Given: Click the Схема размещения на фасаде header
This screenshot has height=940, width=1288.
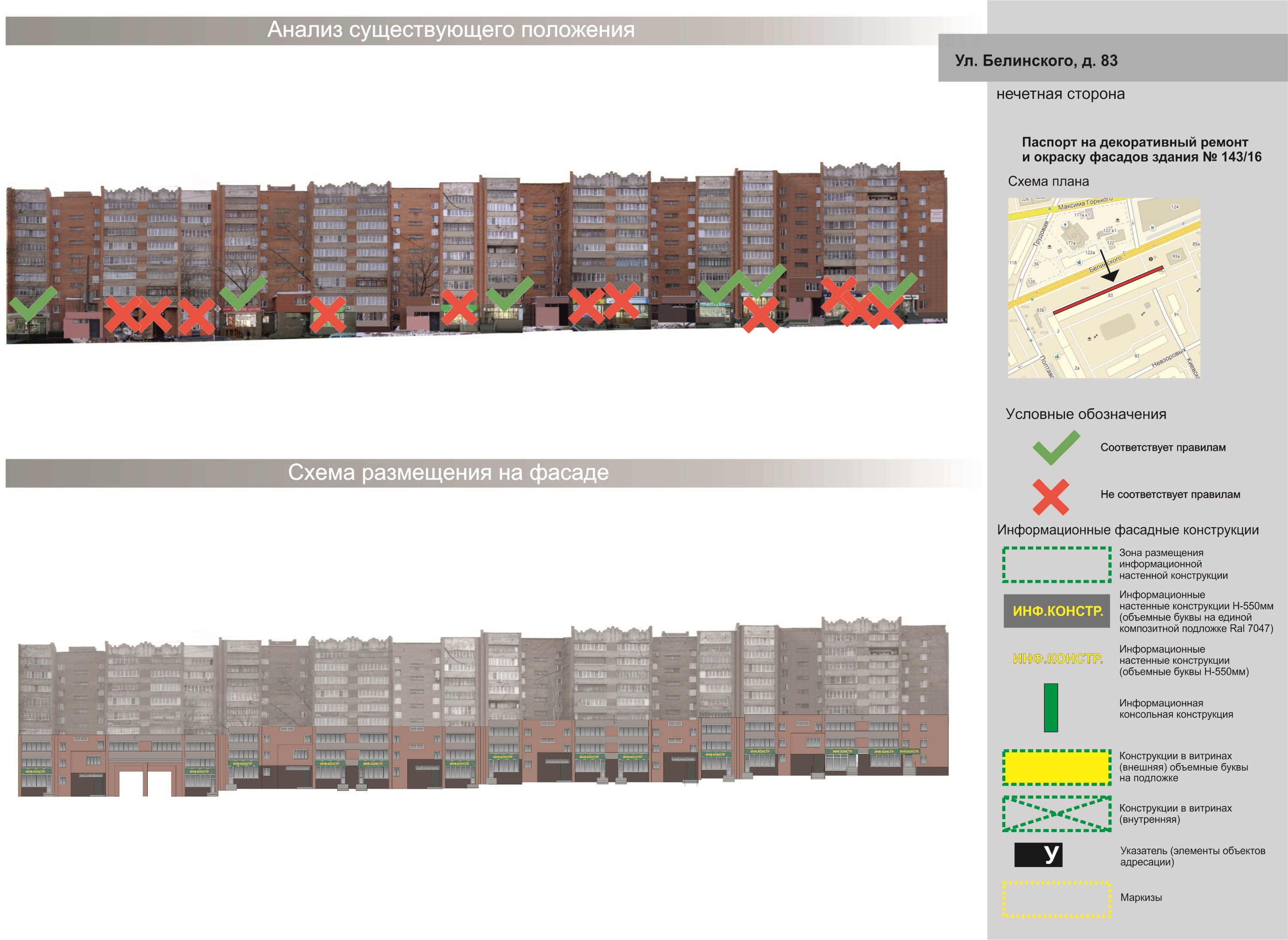Looking at the screenshot, I should pos(448,472).
